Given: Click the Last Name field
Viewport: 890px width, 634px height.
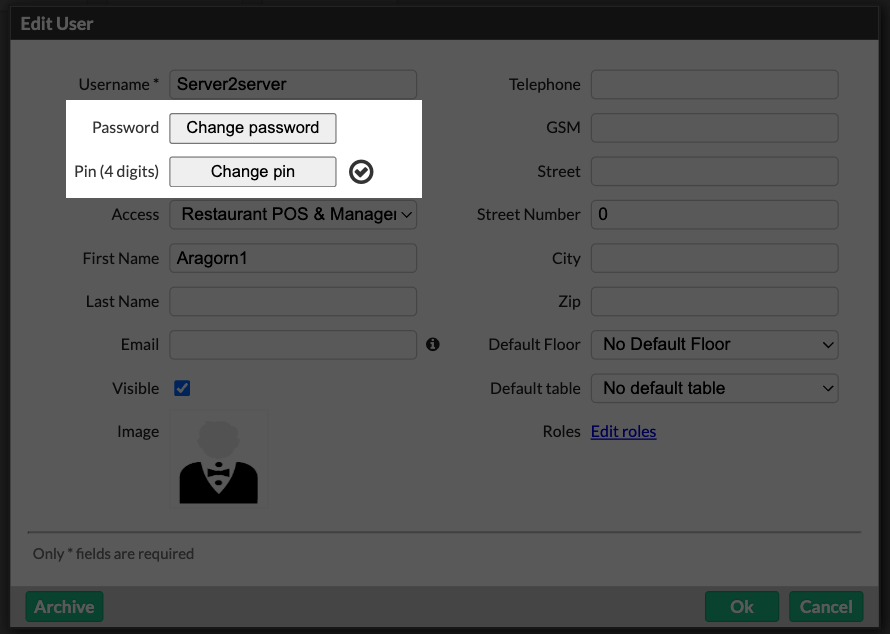Looking at the screenshot, I should click(293, 301).
